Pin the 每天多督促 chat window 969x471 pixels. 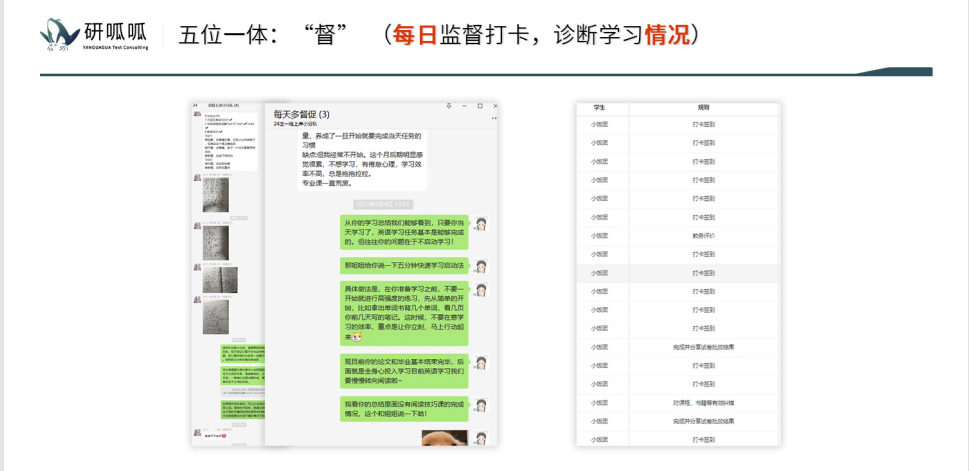pyautogui.click(x=449, y=106)
